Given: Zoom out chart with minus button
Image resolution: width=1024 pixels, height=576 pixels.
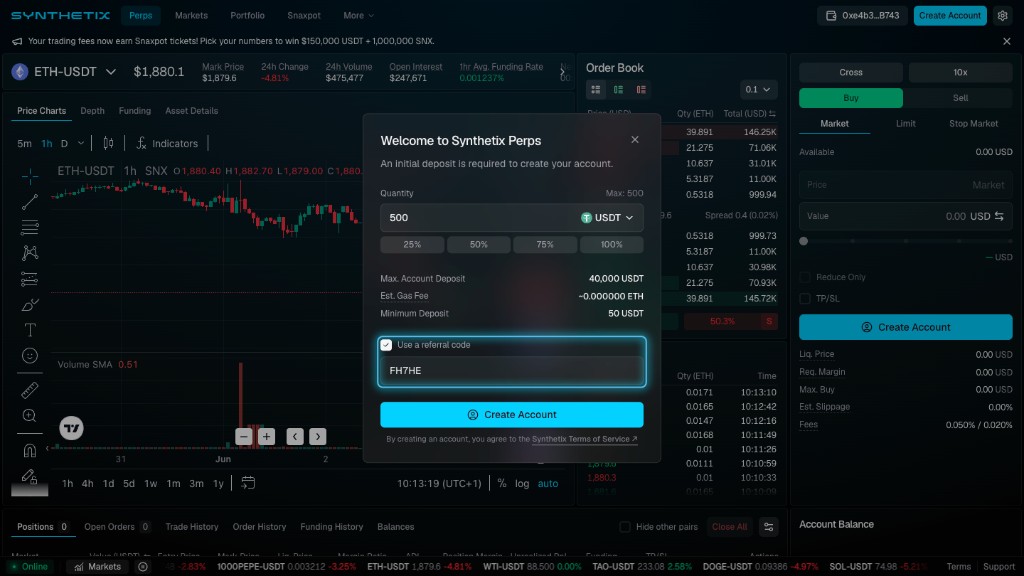Looking at the screenshot, I should point(244,436).
